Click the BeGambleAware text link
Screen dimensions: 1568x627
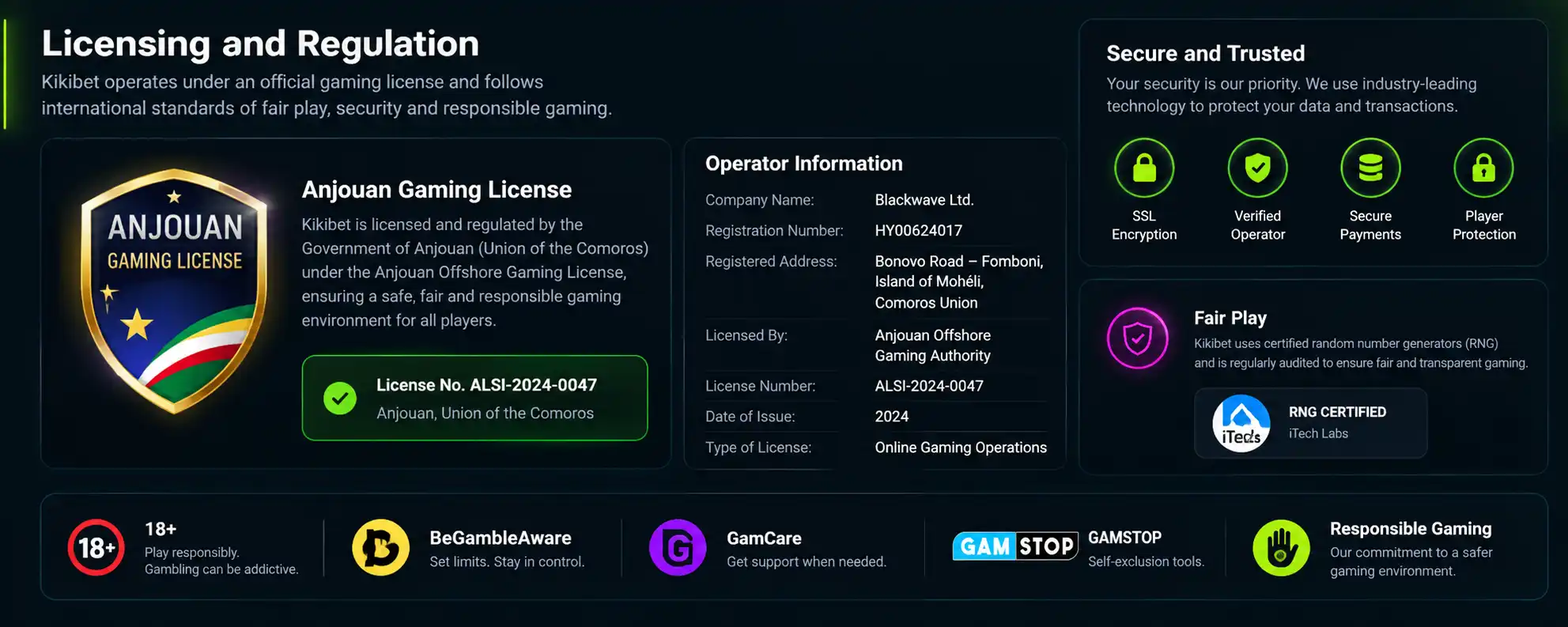pyautogui.click(x=501, y=538)
